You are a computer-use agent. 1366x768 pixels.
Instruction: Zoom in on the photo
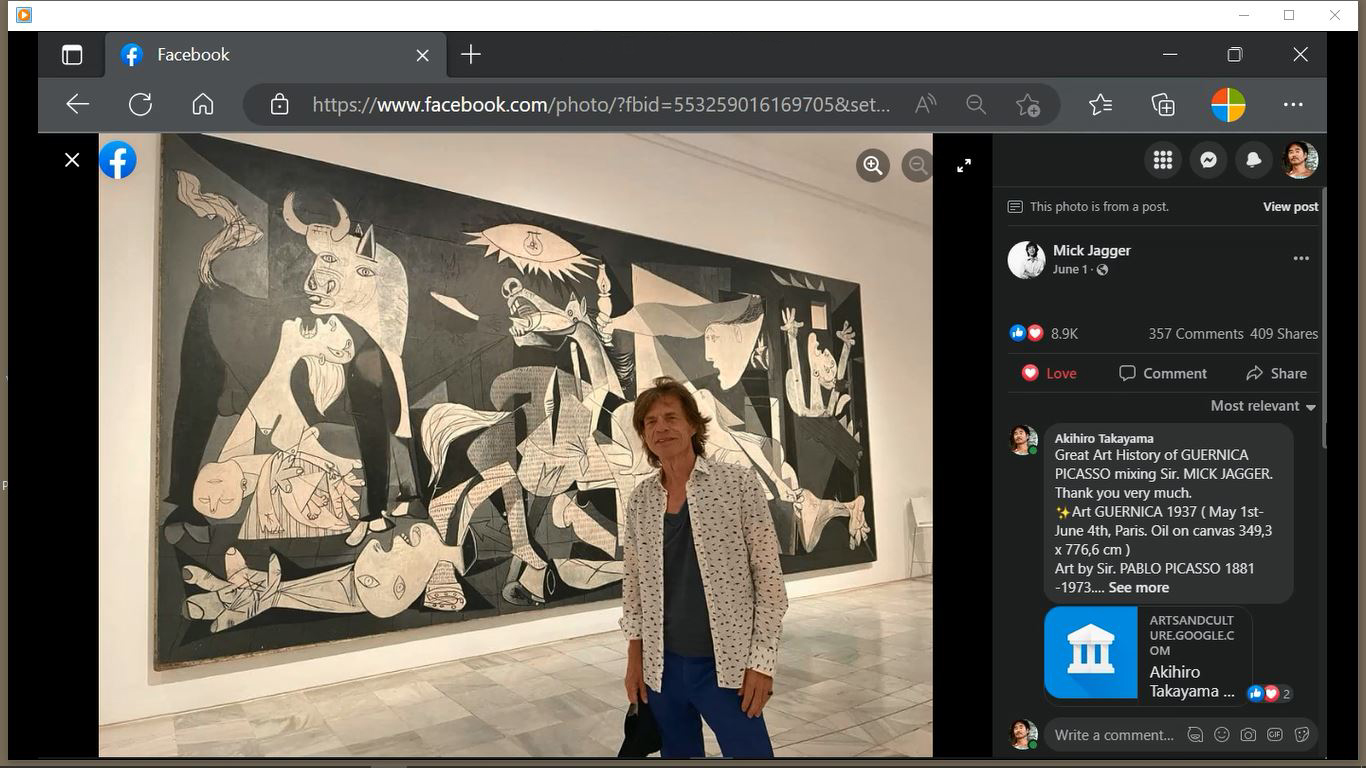[873, 165]
